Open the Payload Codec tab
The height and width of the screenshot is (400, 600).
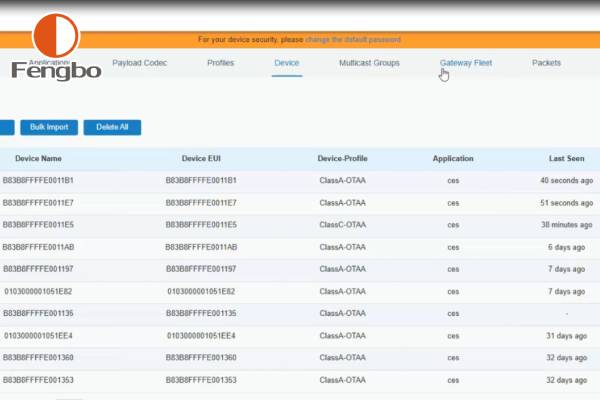(x=139, y=63)
